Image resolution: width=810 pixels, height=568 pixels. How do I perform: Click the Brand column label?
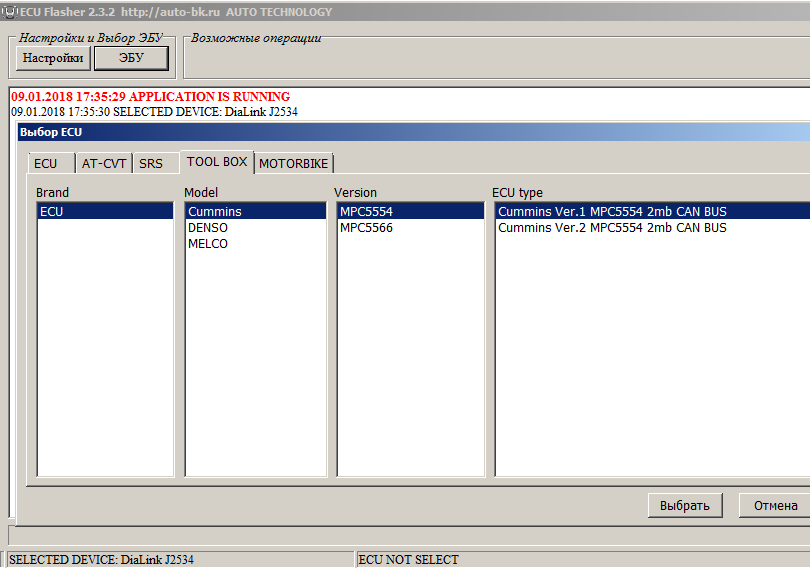tap(52, 193)
